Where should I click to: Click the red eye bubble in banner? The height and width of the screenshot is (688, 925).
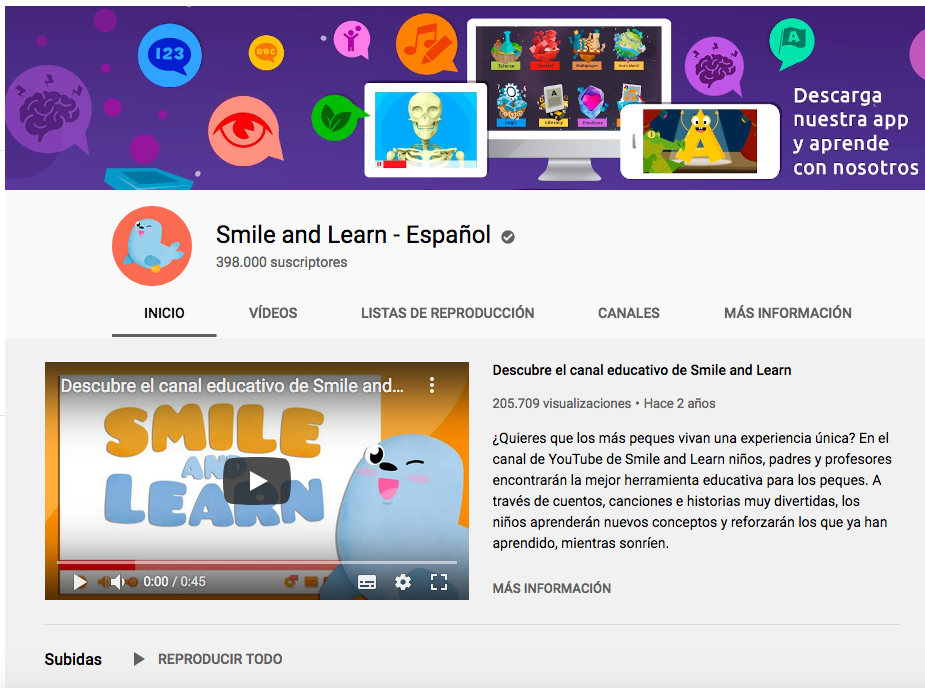(243, 131)
